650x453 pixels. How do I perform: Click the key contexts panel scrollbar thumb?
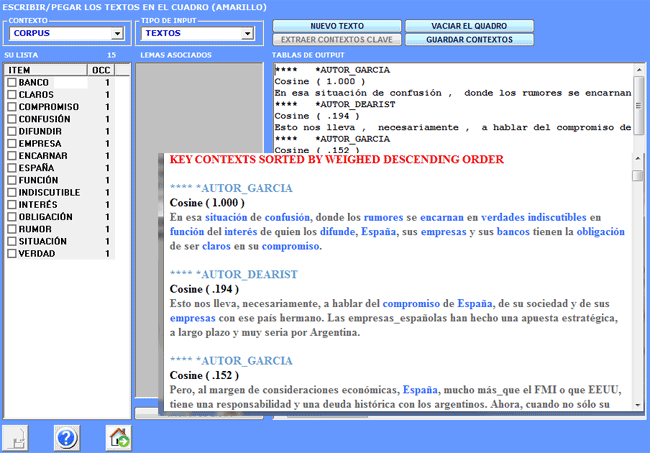pos(638,176)
